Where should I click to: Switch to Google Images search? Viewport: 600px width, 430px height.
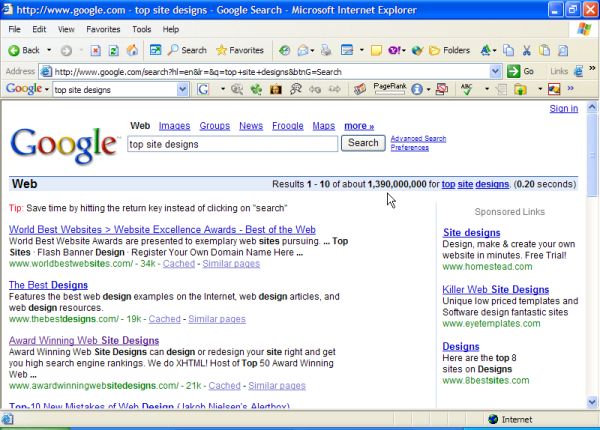[x=174, y=126]
